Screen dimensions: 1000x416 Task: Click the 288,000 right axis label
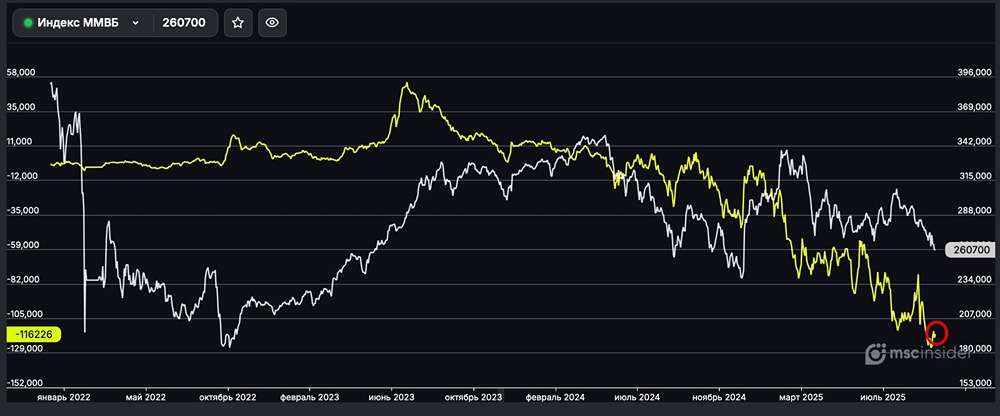point(974,211)
